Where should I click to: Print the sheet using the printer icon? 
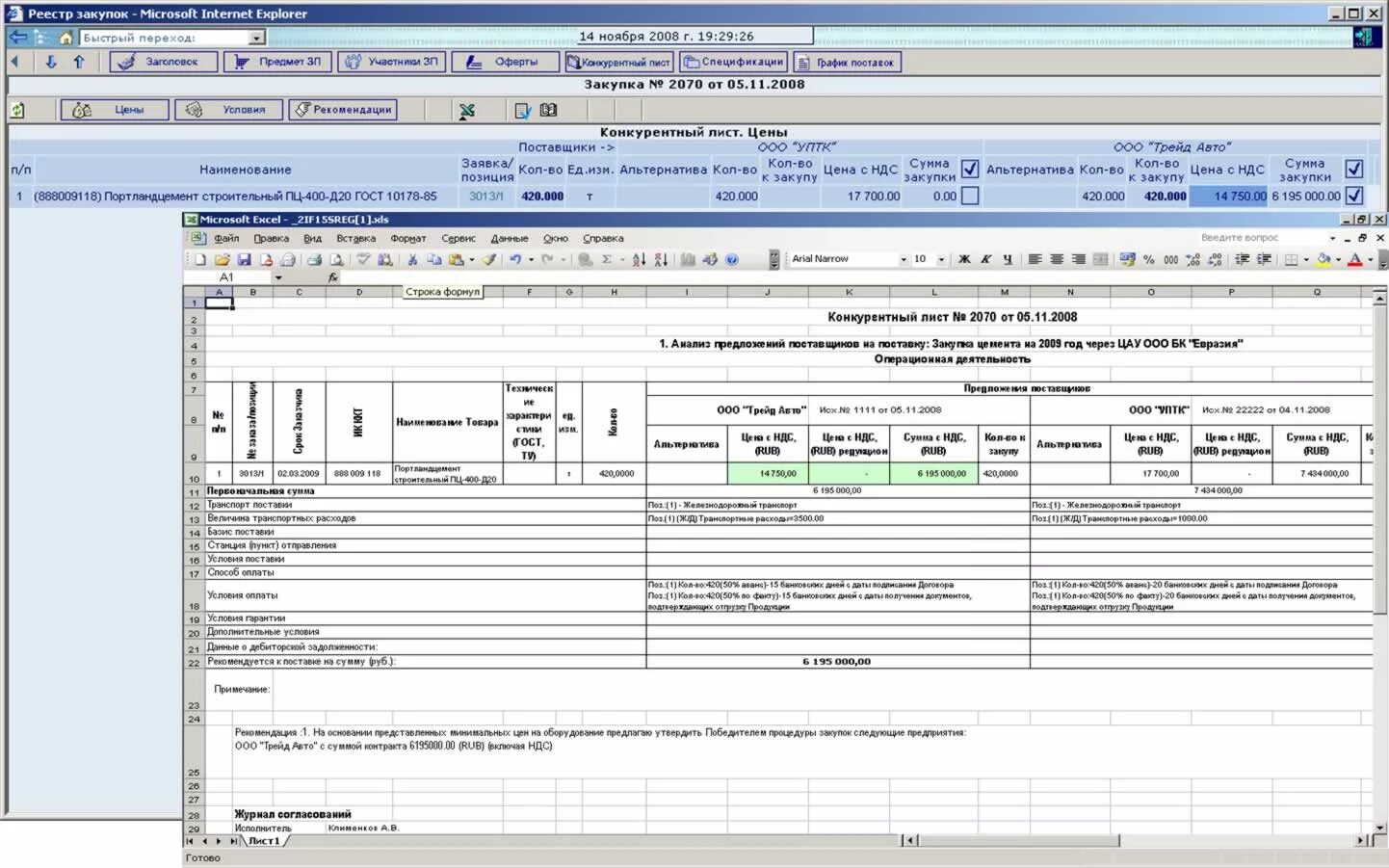tap(314, 259)
